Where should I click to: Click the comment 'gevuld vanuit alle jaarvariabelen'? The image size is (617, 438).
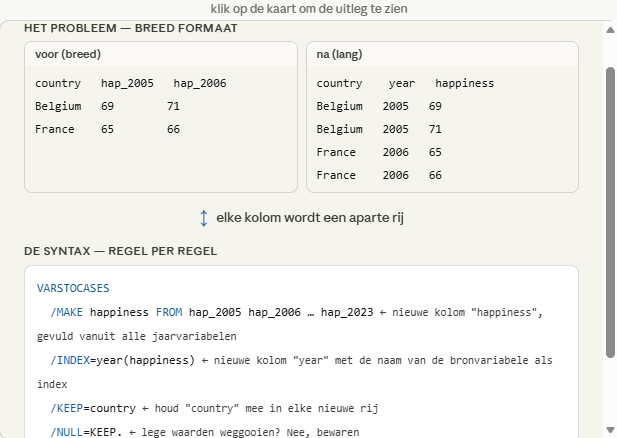tap(137, 337)
